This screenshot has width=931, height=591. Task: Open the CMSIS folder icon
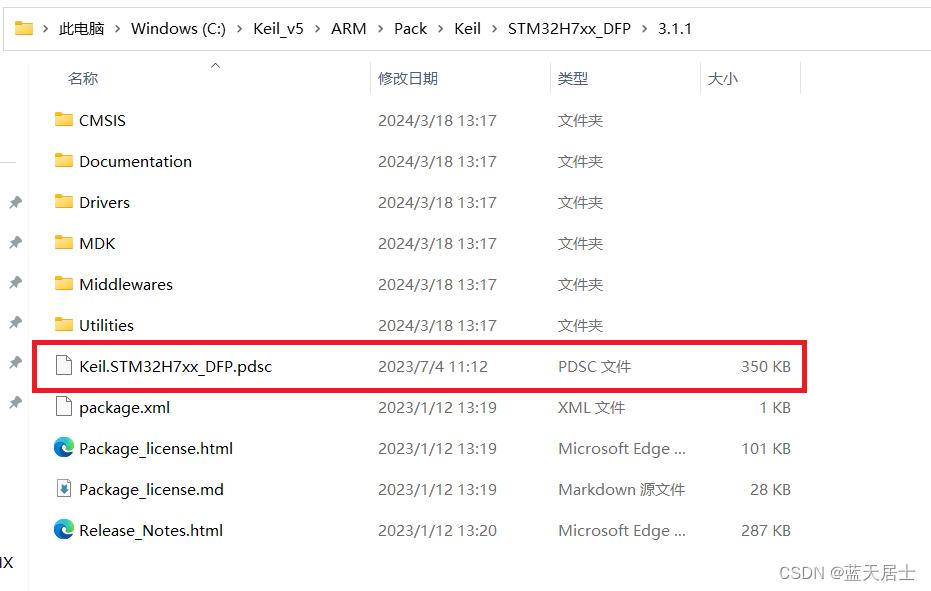(x=64, y=119)
